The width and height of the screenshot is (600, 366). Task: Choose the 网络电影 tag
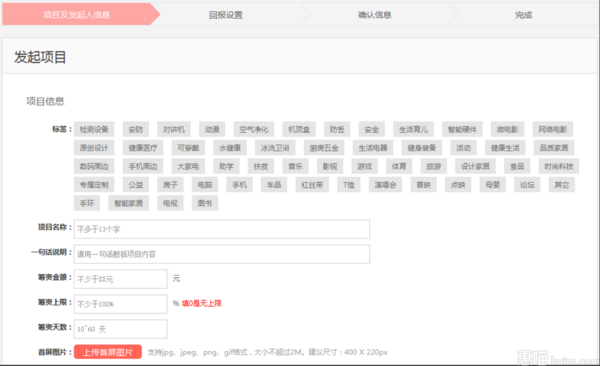pyautogui.click(x=553, y=129)
